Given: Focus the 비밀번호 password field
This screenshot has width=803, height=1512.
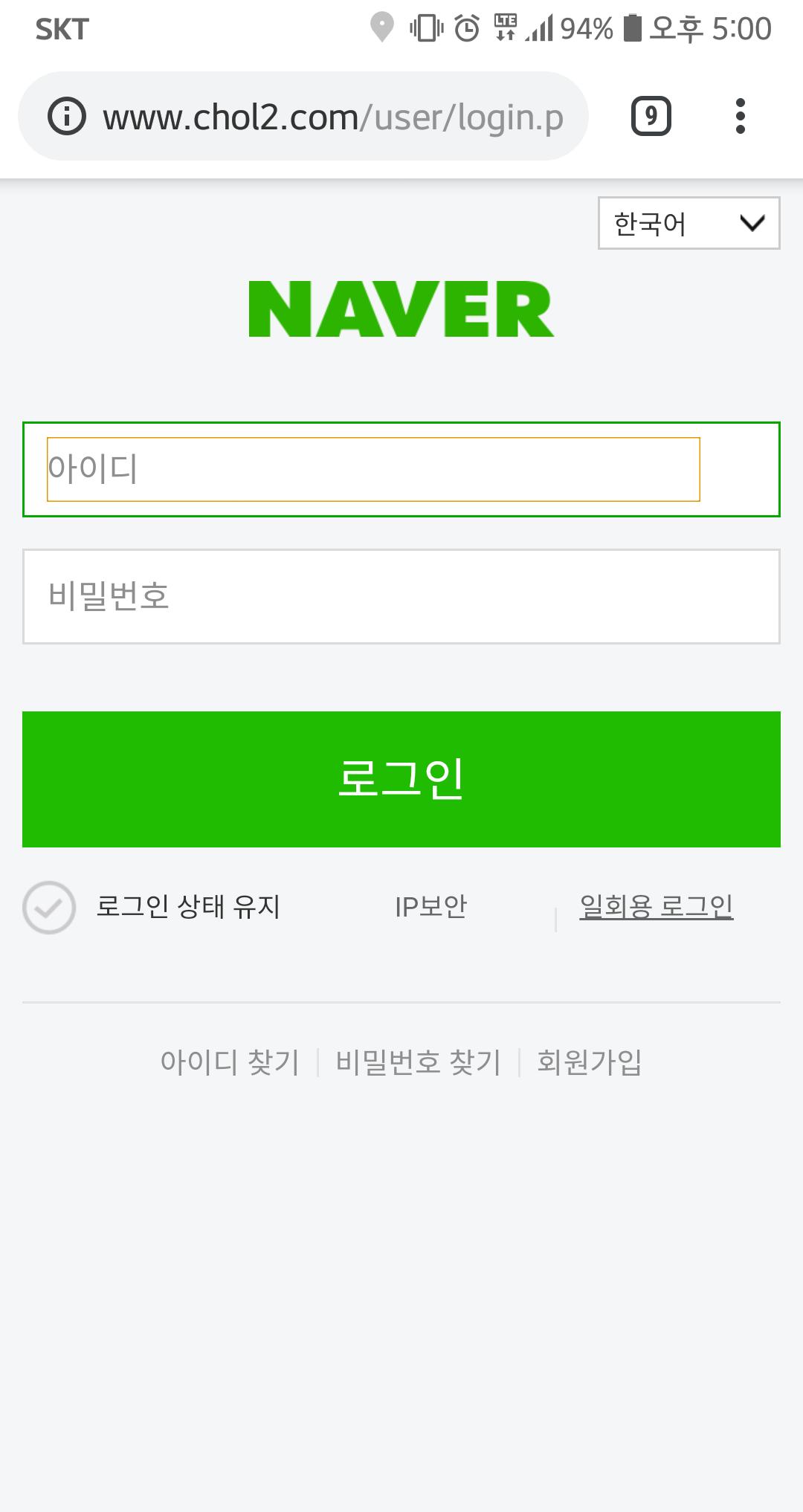Looking at the screenshot, I should pyautogui.click(x=401, y=596).
